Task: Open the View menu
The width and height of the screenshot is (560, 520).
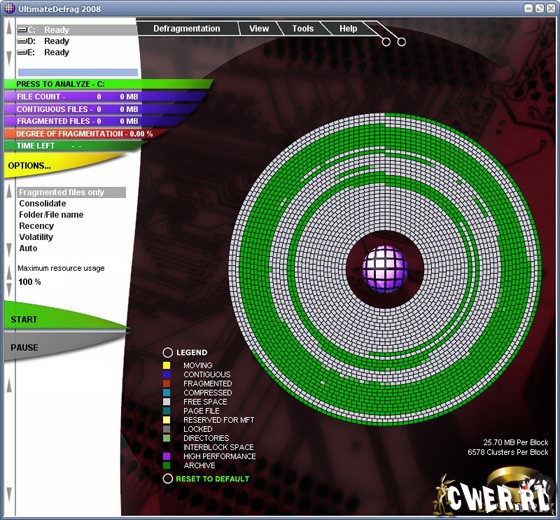Action: click(x=259, y=29)
